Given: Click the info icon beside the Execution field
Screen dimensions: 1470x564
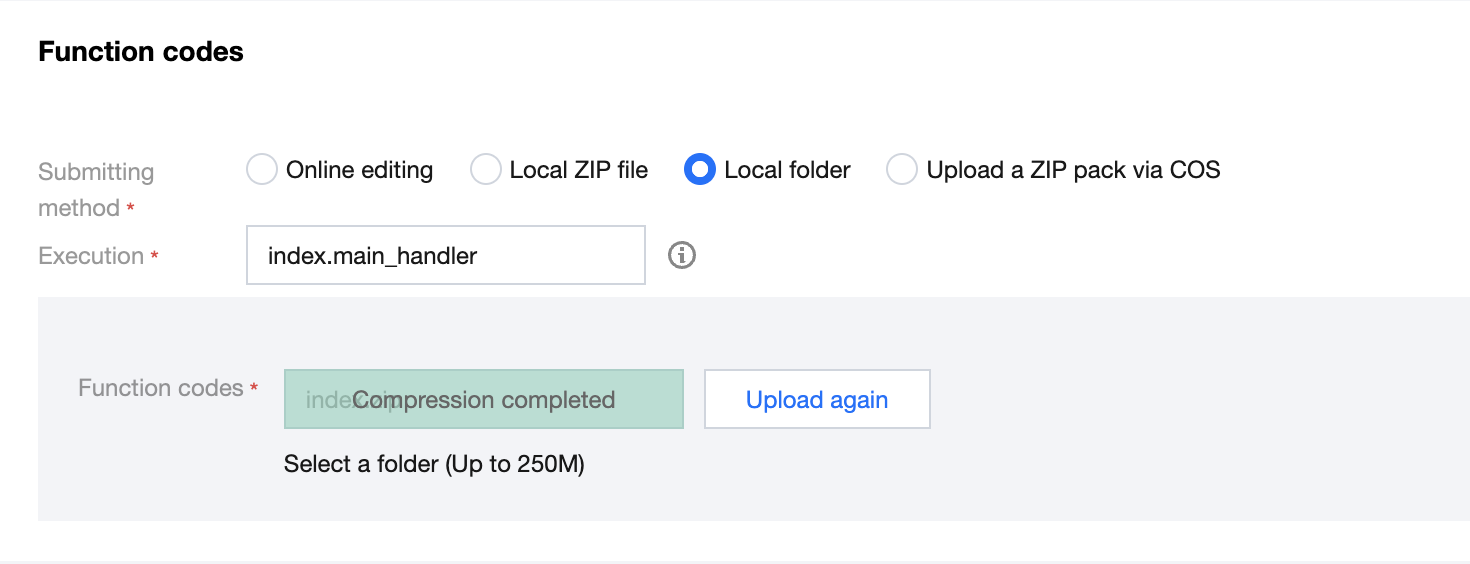Looking at the screenshot, I should pos(681,255).
